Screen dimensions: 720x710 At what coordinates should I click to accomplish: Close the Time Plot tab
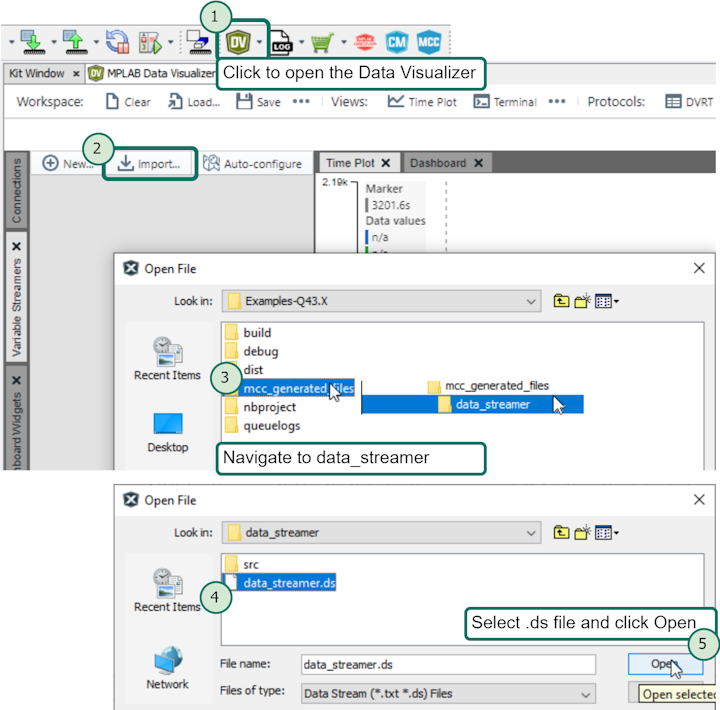click(x=386, y=163)
